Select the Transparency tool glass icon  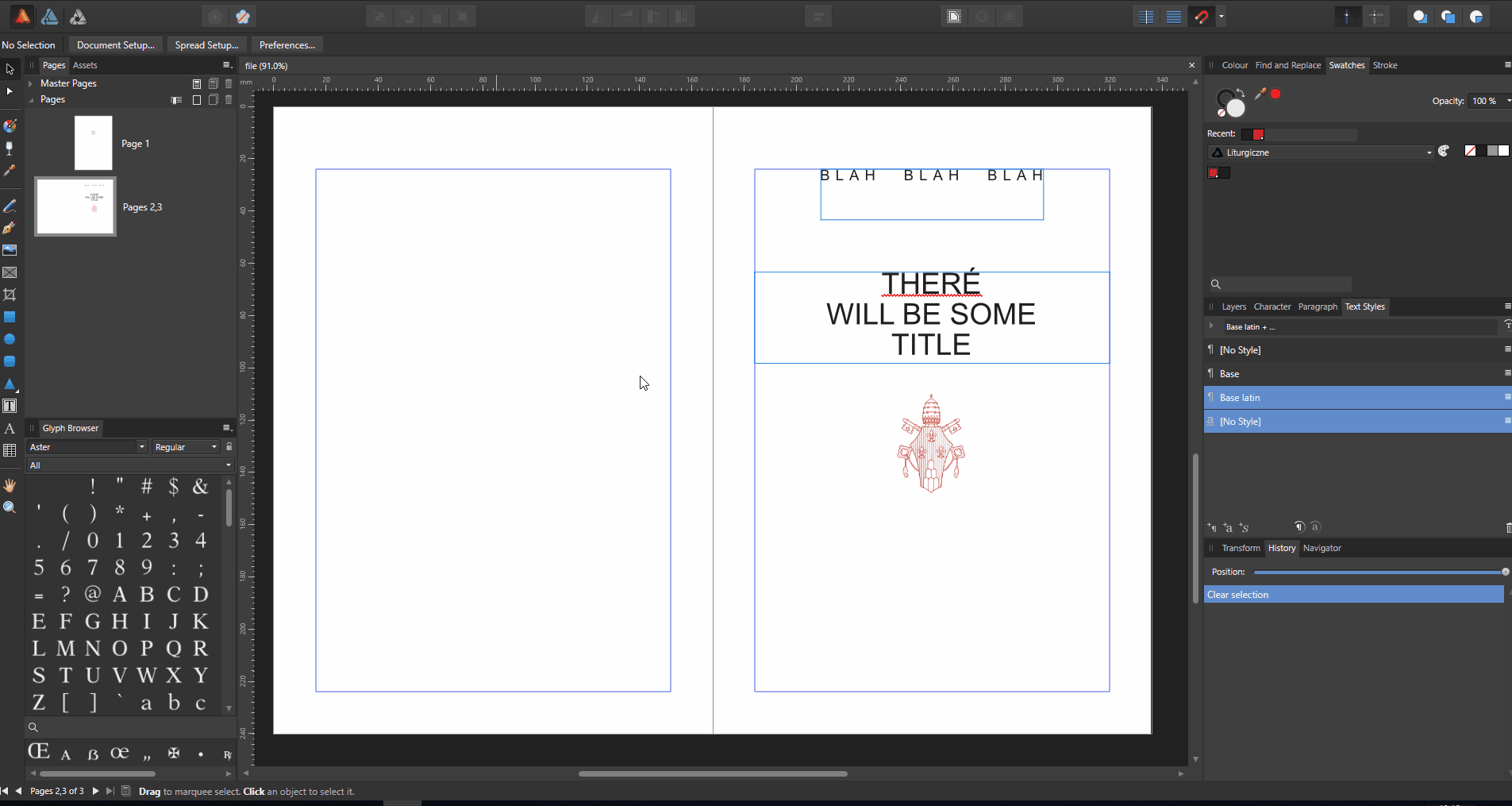pos(10,148)
